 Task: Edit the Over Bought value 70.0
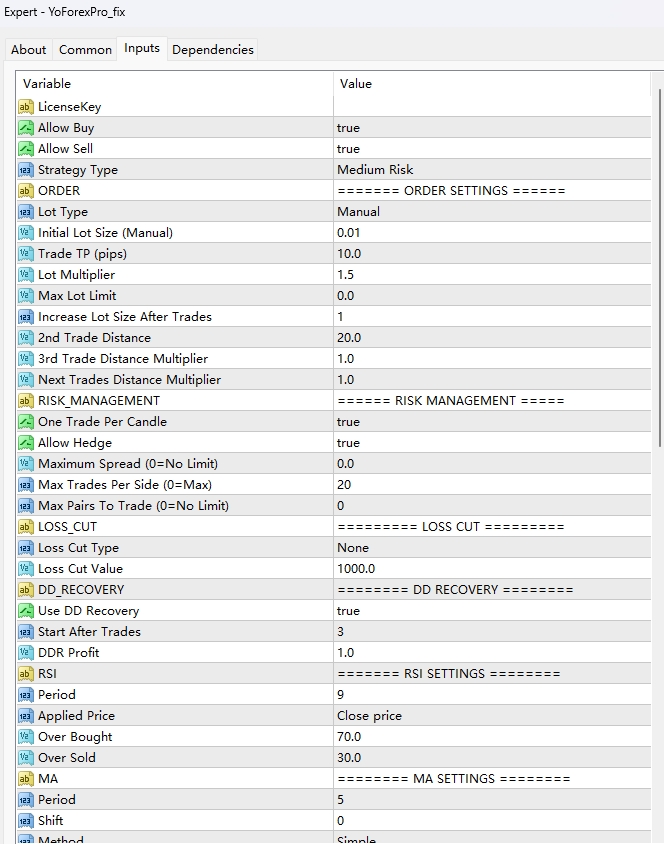[492, 736]
